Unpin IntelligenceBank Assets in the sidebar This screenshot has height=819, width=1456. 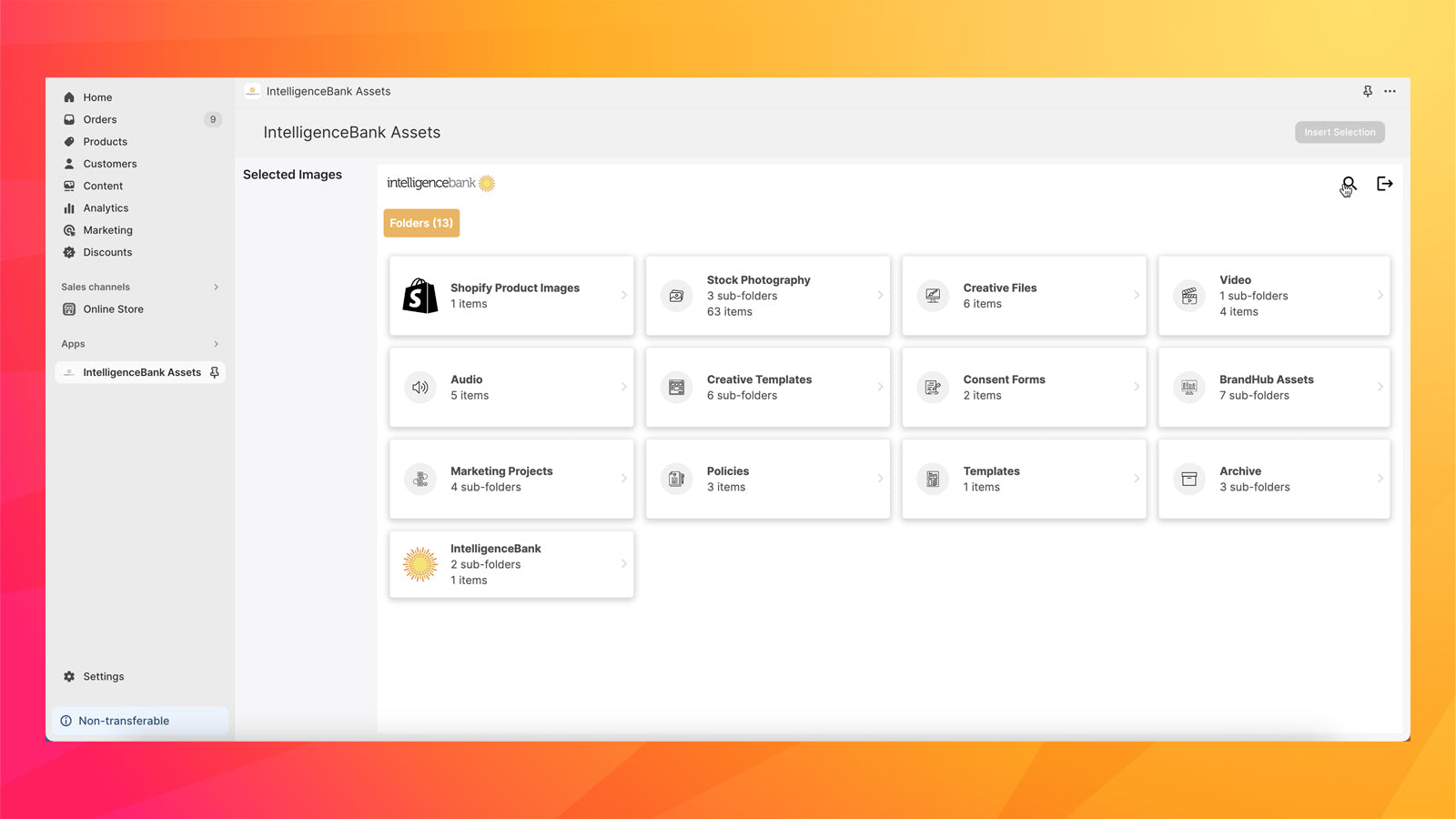(x=215, y=372)
